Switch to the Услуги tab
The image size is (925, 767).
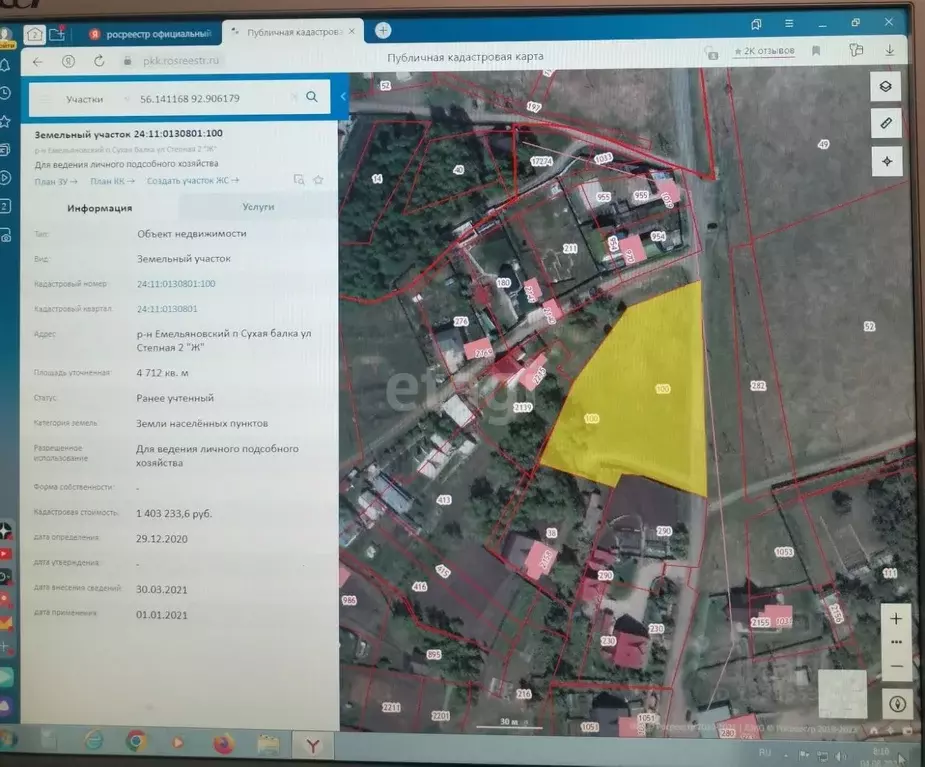tap(258, 207)
